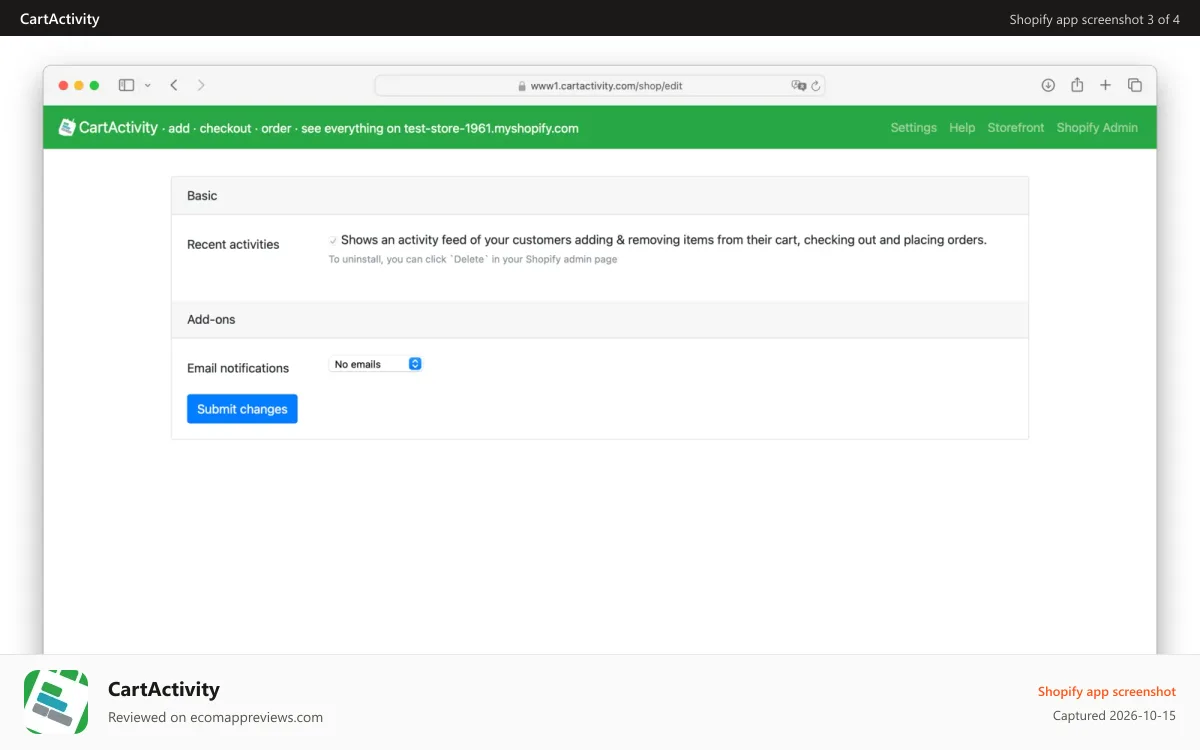Click the 'Reviewed on ecomappreviews.com' text
This screenshot has height=750, width=1200.
(x=215, y=717)
